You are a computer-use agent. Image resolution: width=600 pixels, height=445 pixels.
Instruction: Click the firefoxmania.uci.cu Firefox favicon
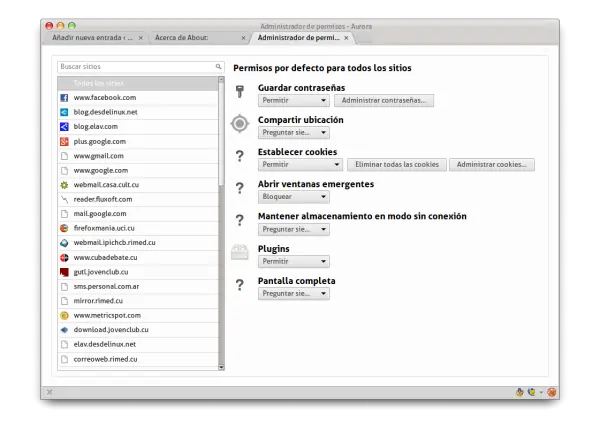tap(64, 228)
